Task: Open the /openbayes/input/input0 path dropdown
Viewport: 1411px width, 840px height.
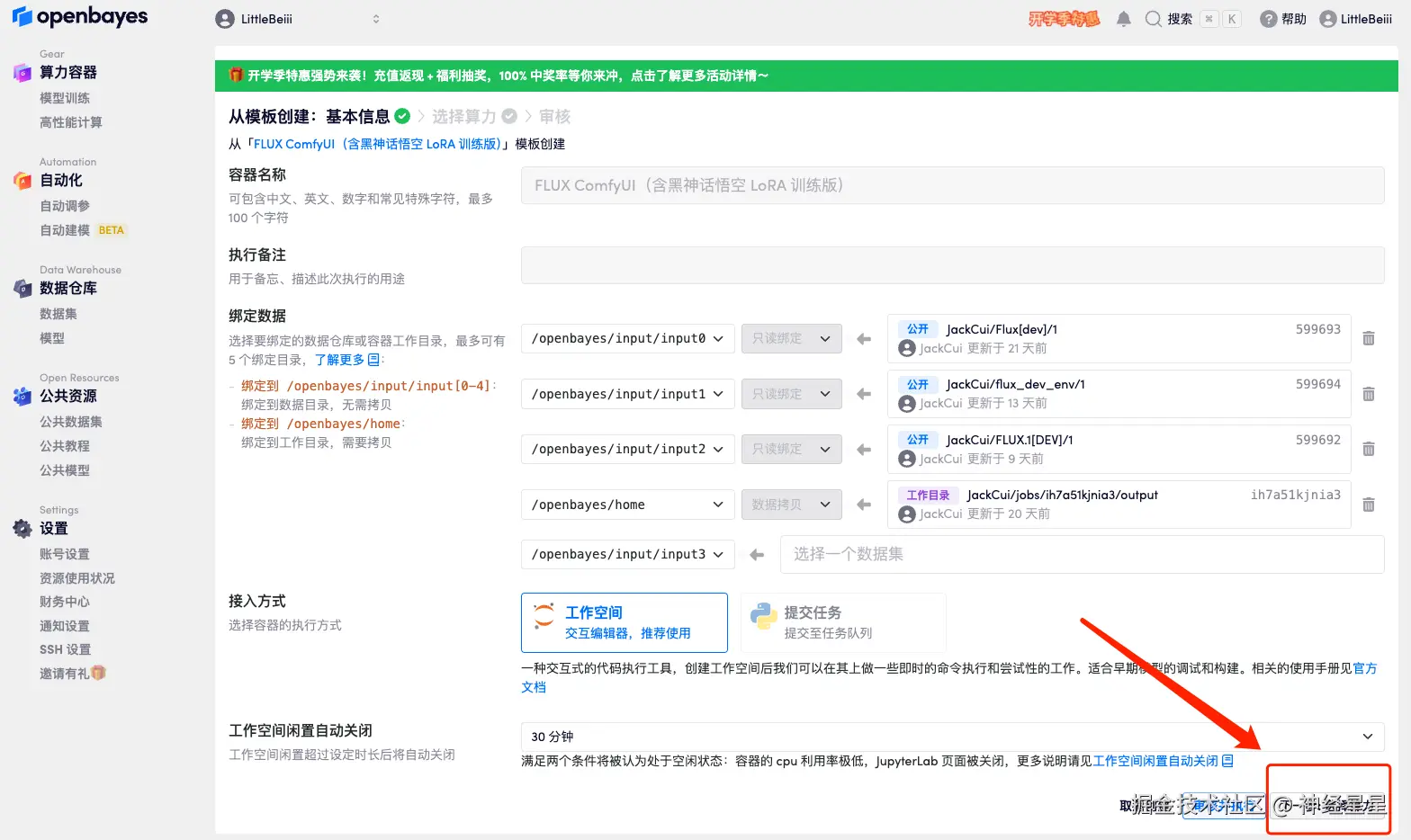Action: click(x=628, y=338)
